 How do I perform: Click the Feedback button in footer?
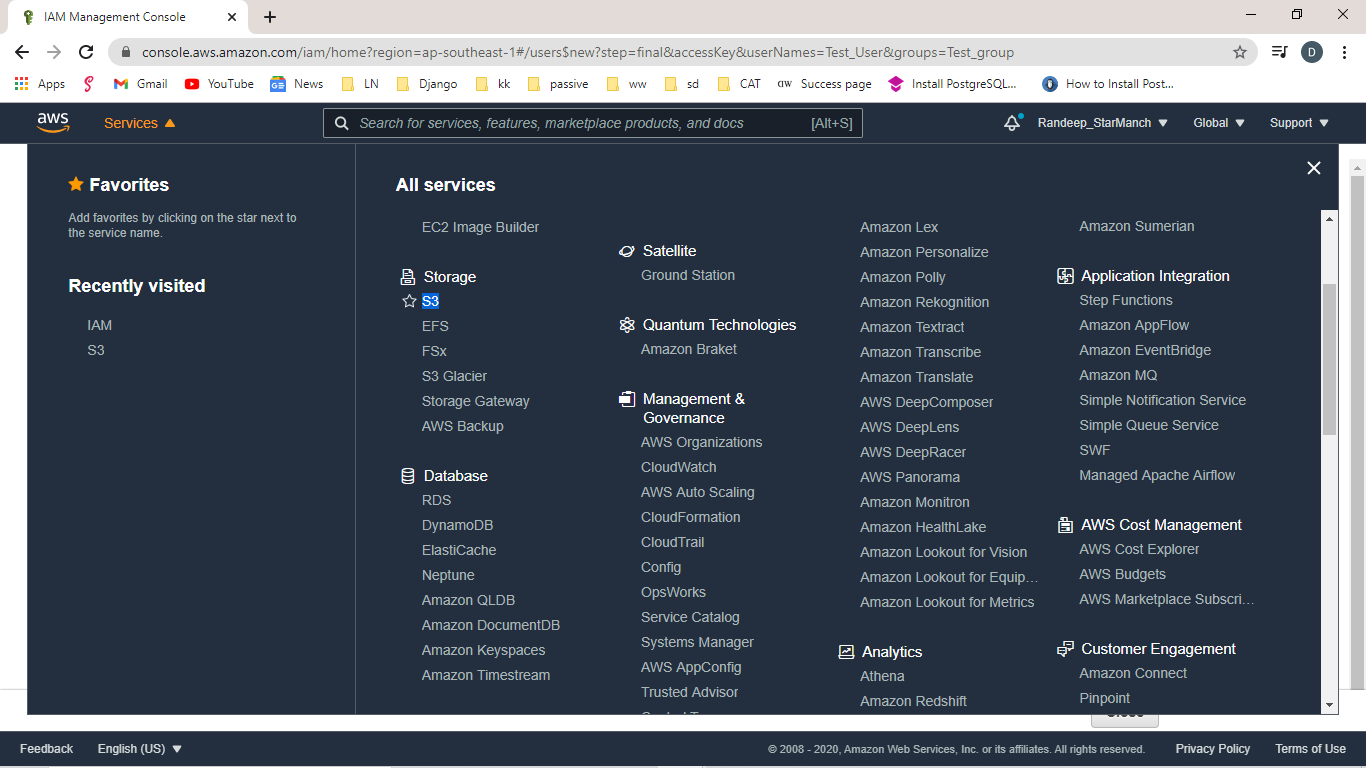(46, 749)
